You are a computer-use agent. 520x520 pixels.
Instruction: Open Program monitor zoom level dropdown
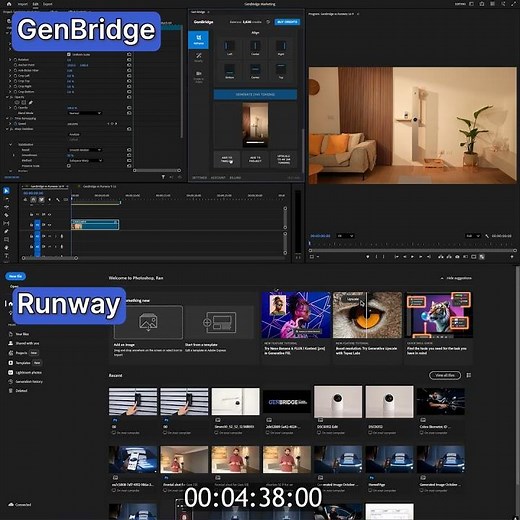pos(345,236)
